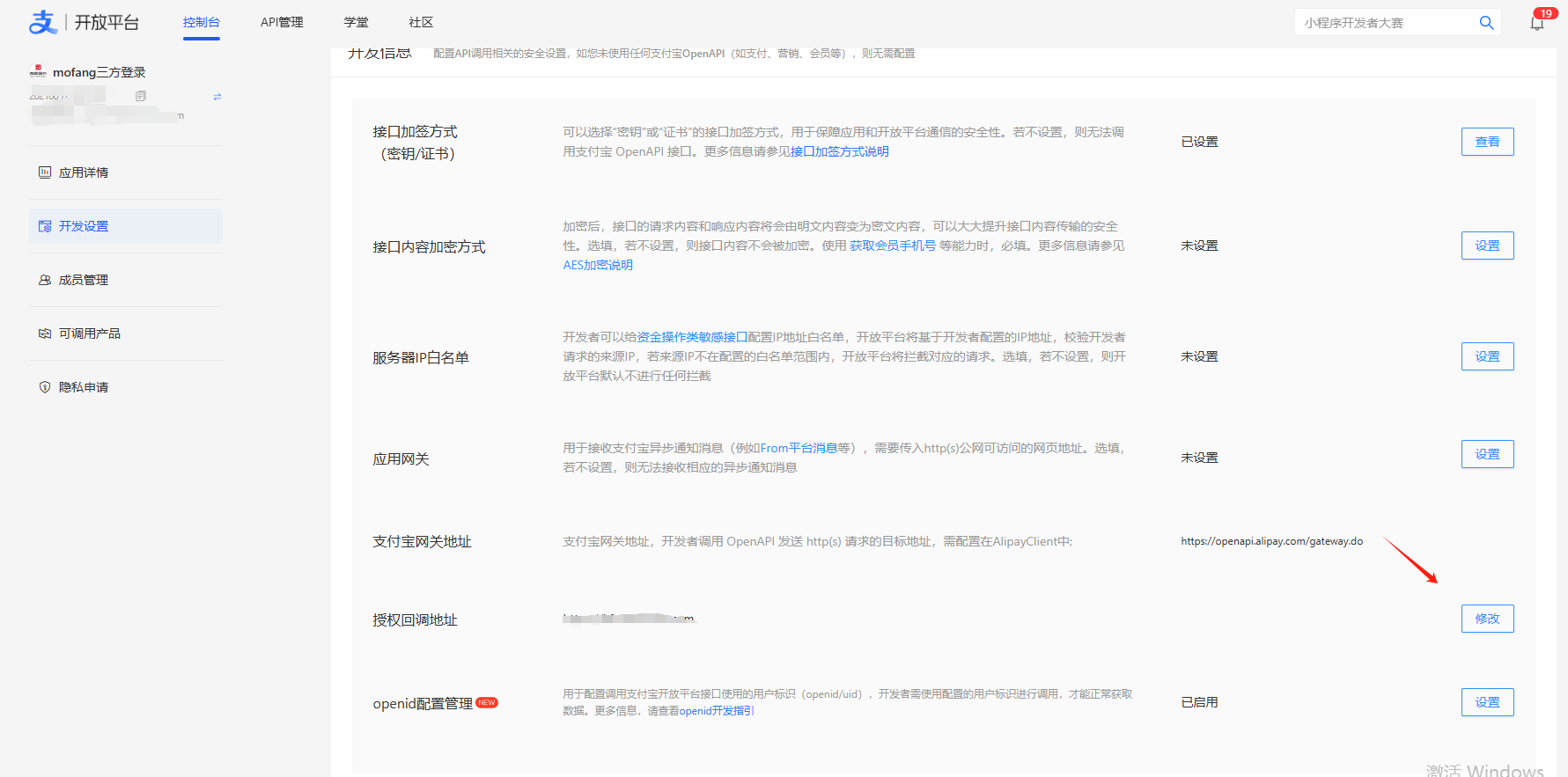Click the gateway URL https://openapi.alipay.com/gateway.do

[1272, 541]
